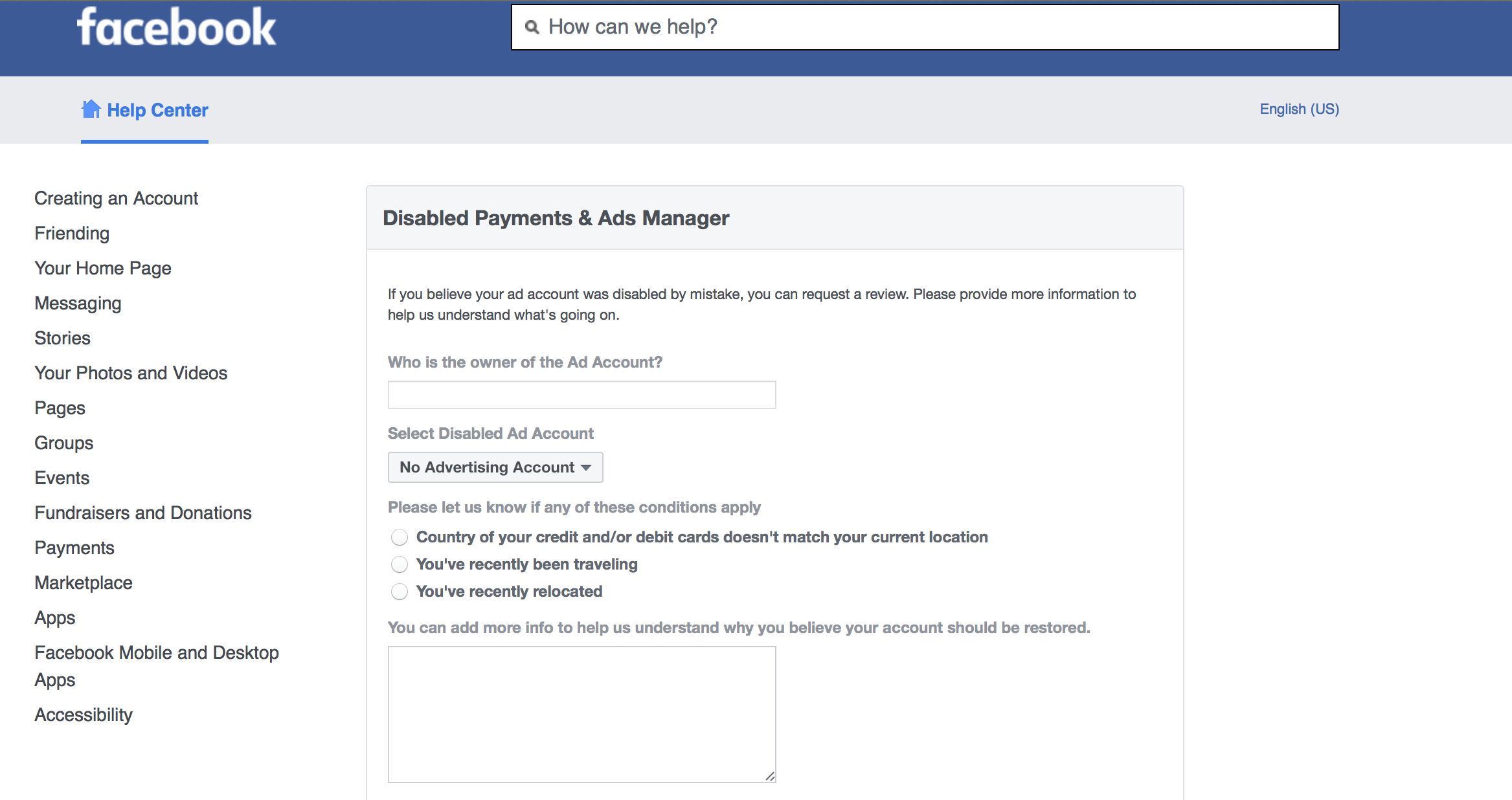1512x800 pixels.
Task: Enable the recently relocated radio button
Action: (x=397, y=592)
